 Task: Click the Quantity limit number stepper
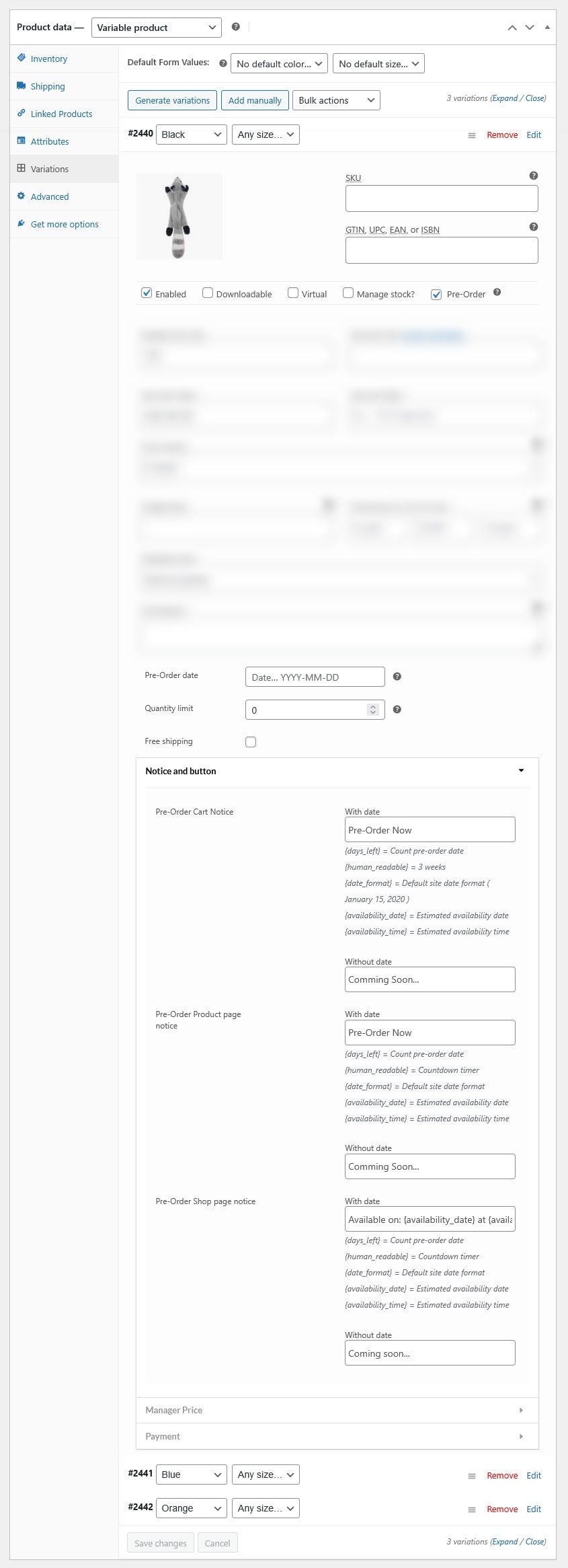(x=373, y=710)
